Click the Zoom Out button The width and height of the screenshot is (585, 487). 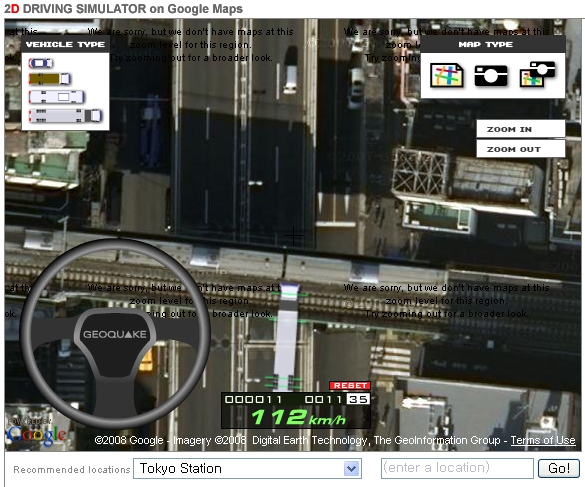[520, 149]
